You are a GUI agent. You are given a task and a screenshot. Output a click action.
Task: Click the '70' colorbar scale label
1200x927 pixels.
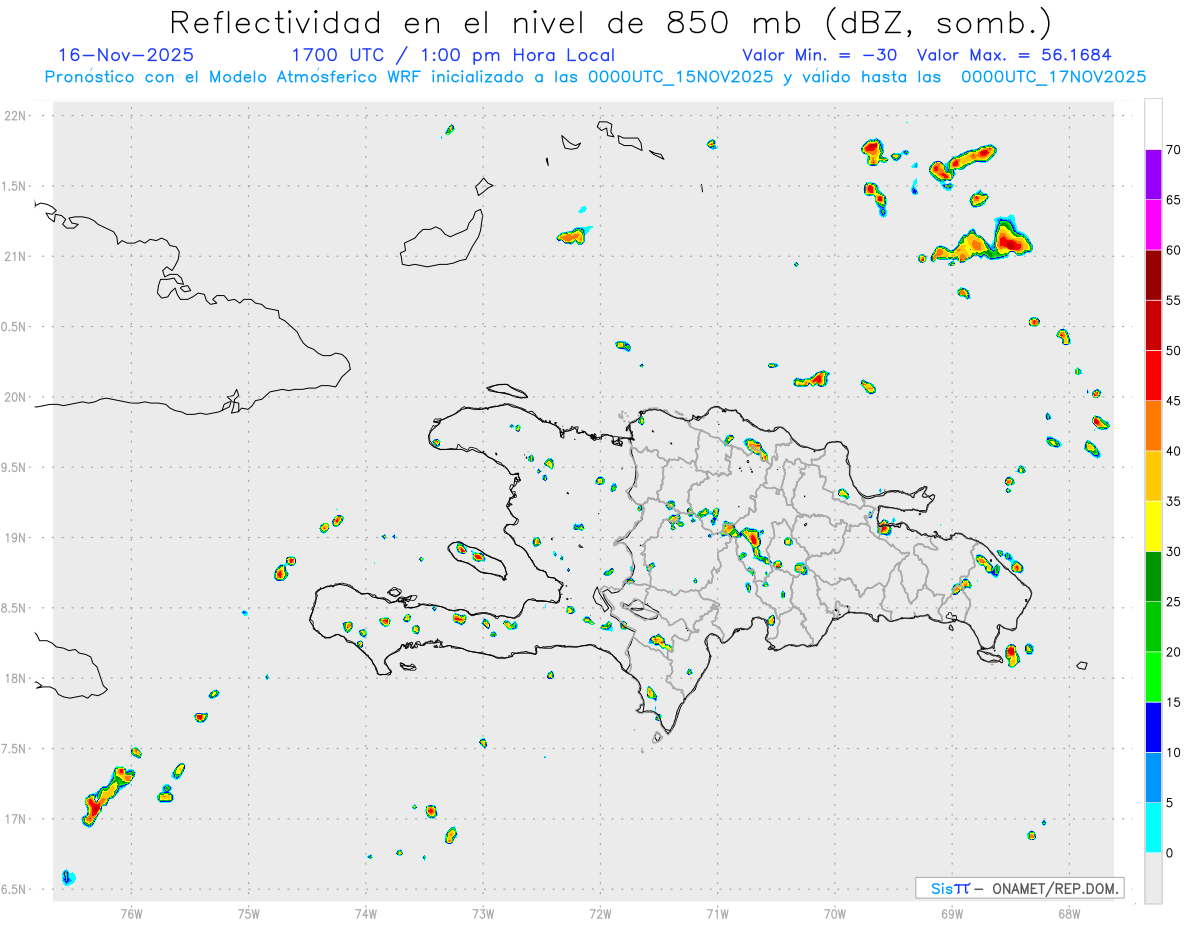pyautogui.click(x=1175, y=150)
